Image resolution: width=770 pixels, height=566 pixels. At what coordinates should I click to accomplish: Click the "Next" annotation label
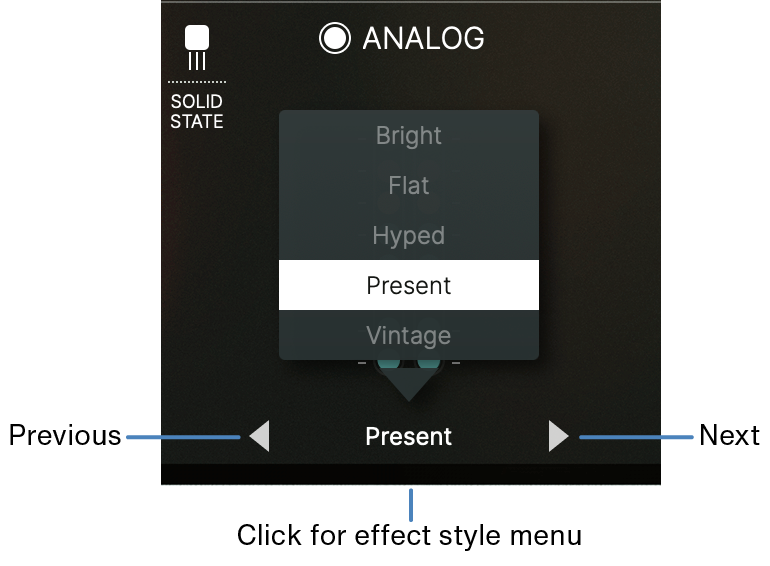[729, 435]
